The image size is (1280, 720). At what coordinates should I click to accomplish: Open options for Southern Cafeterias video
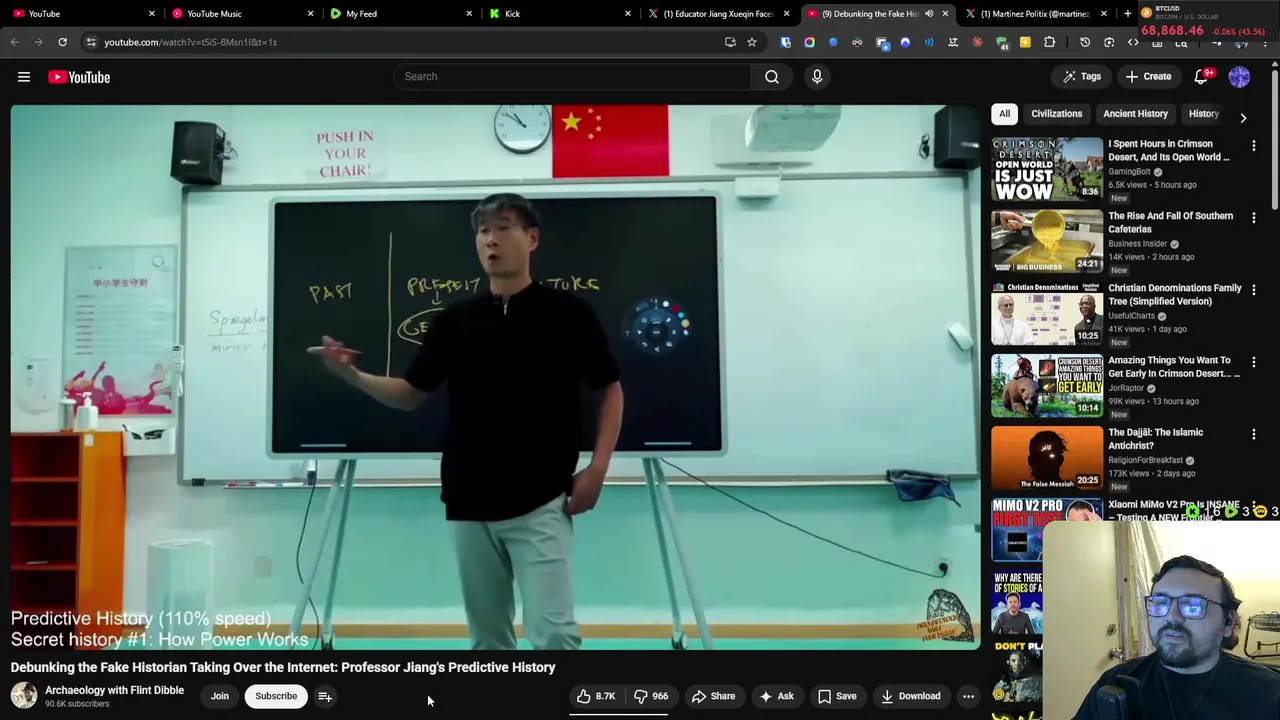[1254, 218]
